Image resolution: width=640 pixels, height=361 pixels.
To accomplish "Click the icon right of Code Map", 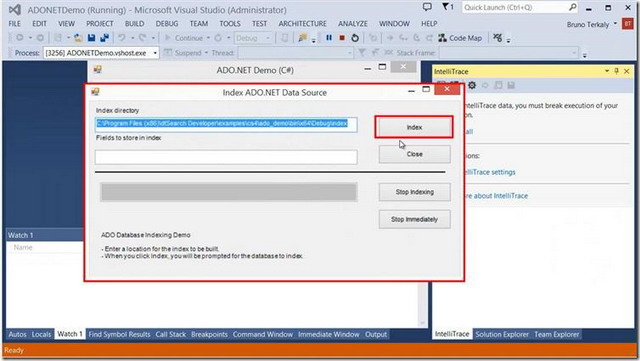I will coord(497,38).
